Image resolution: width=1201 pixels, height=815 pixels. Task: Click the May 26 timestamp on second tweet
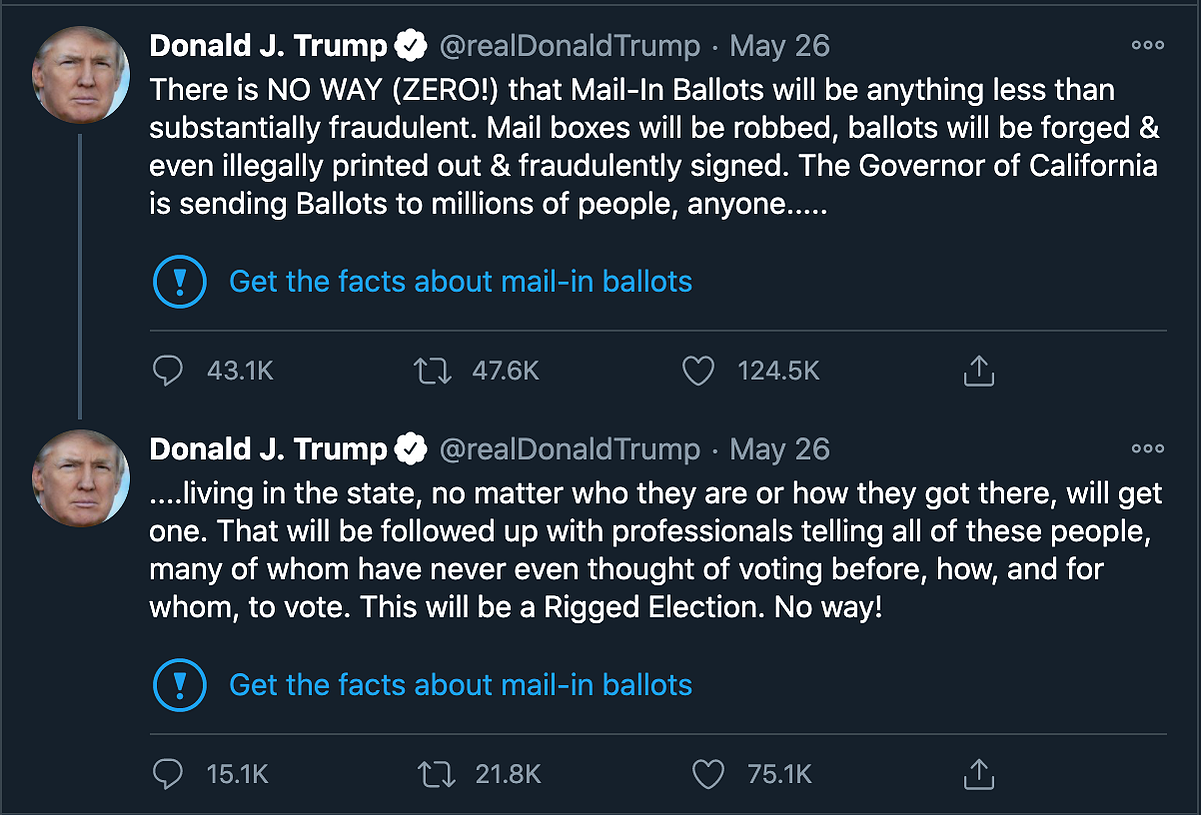pyautogui.click(x=780, y=450)
